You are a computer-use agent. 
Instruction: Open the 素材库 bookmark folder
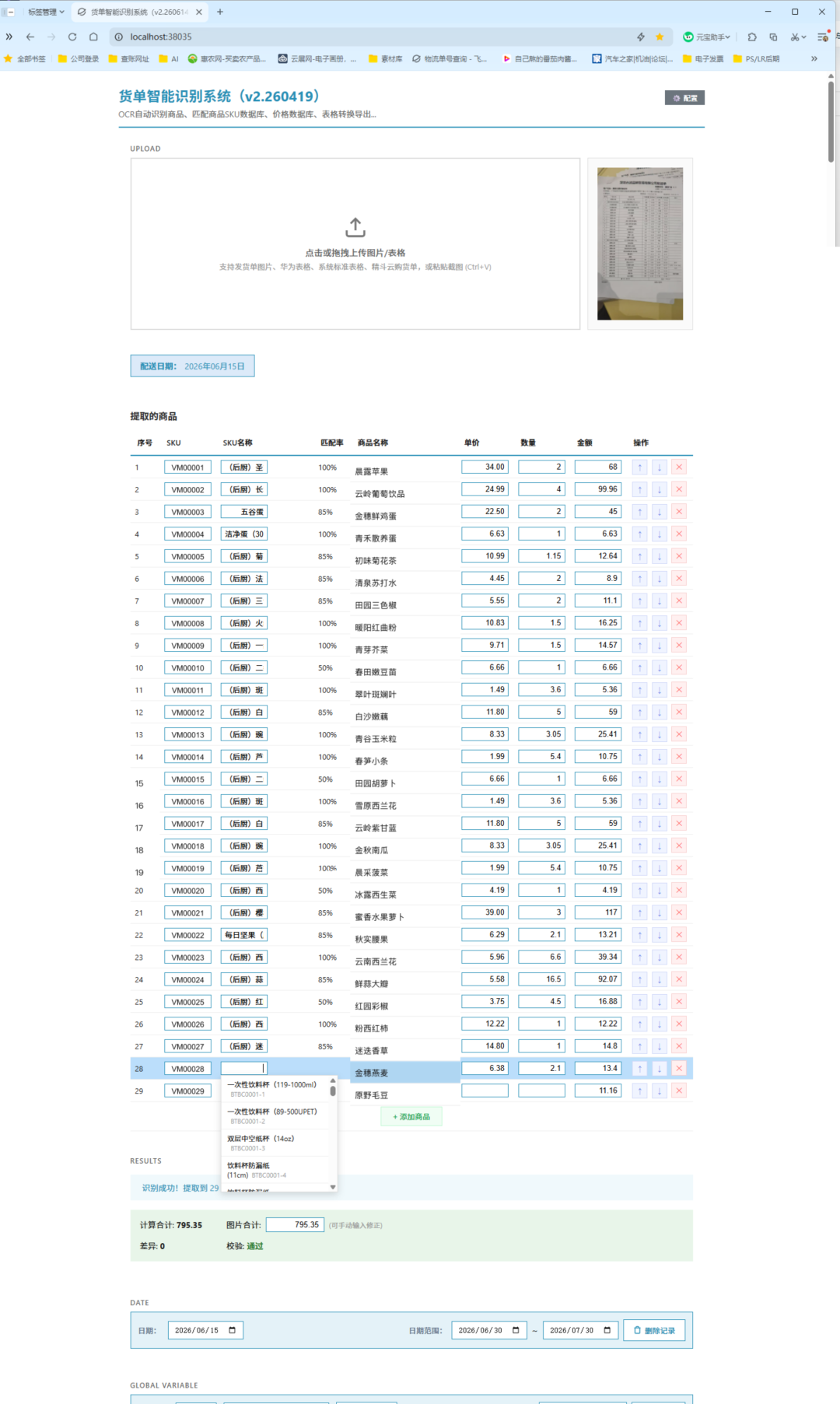[x=385, y=58]
